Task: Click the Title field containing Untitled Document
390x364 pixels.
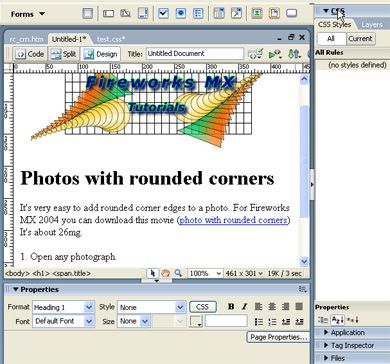Action: tap(195, 54)
